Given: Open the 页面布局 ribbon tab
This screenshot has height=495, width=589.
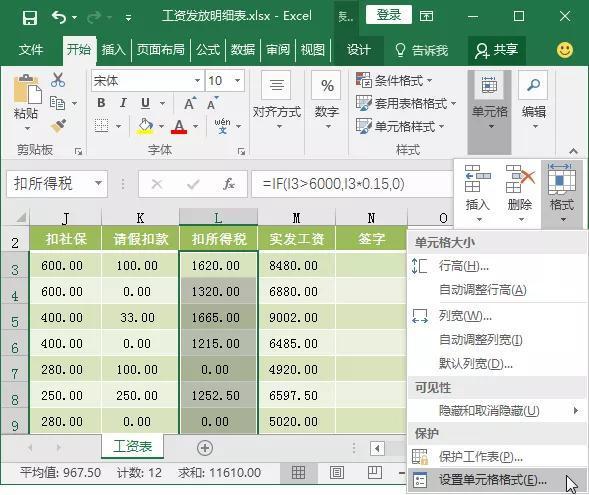Looking at the screenshot, I should [x=160, y=50].
